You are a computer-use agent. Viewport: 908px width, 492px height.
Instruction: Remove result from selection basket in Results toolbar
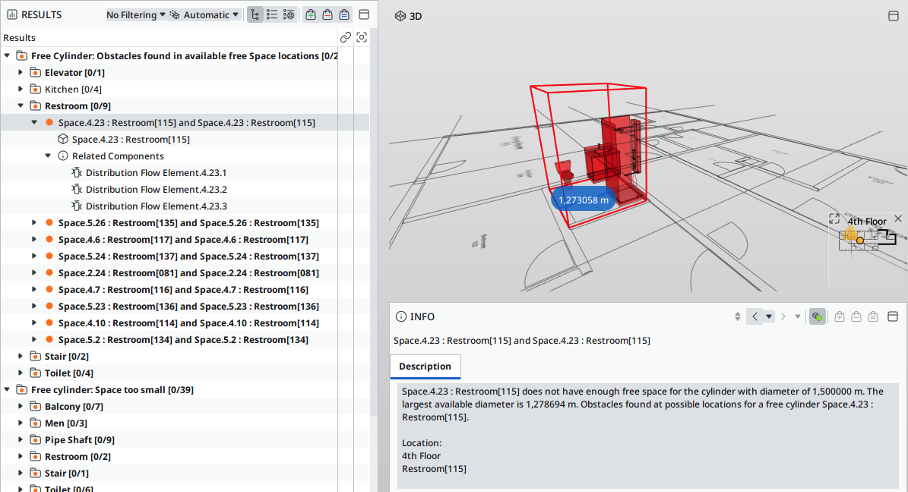tap(328, 14)
